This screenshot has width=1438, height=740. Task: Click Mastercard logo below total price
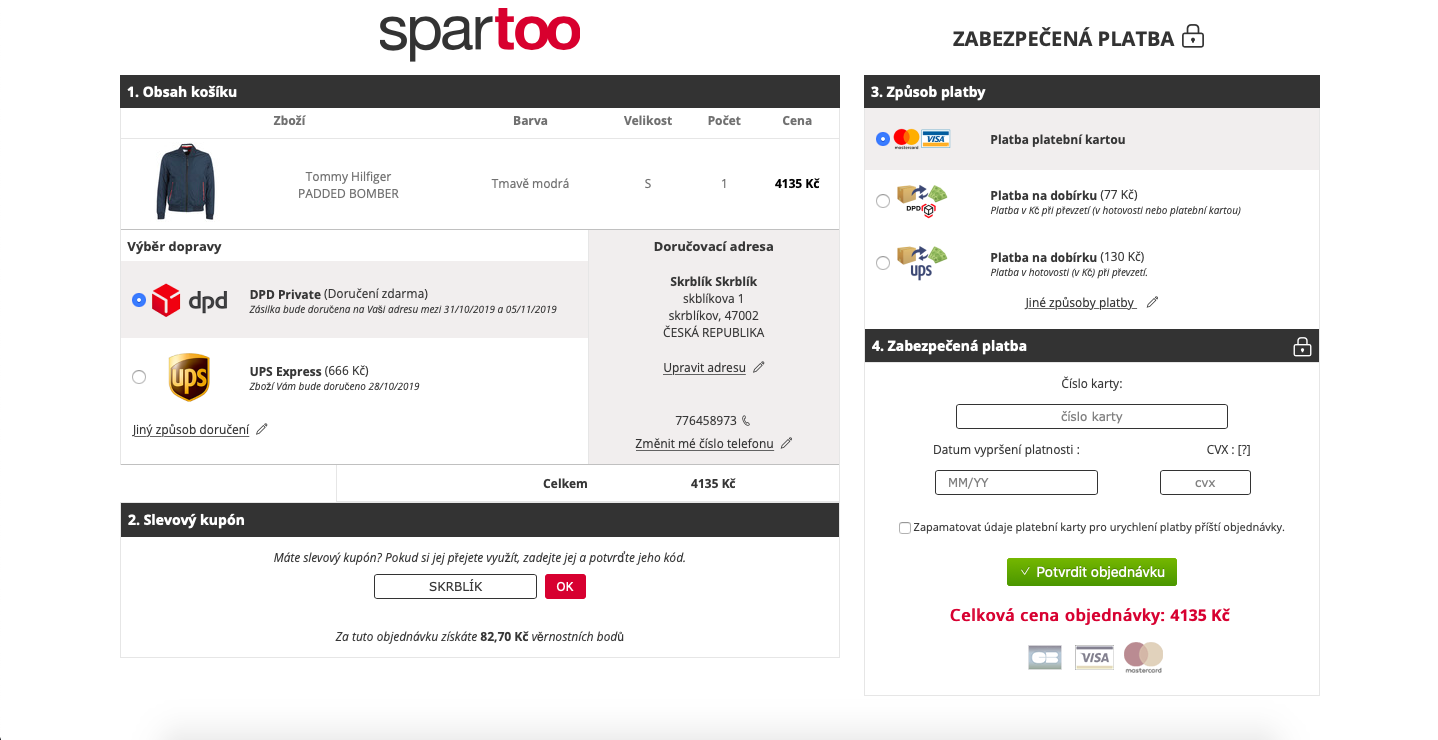[1143, 657]
